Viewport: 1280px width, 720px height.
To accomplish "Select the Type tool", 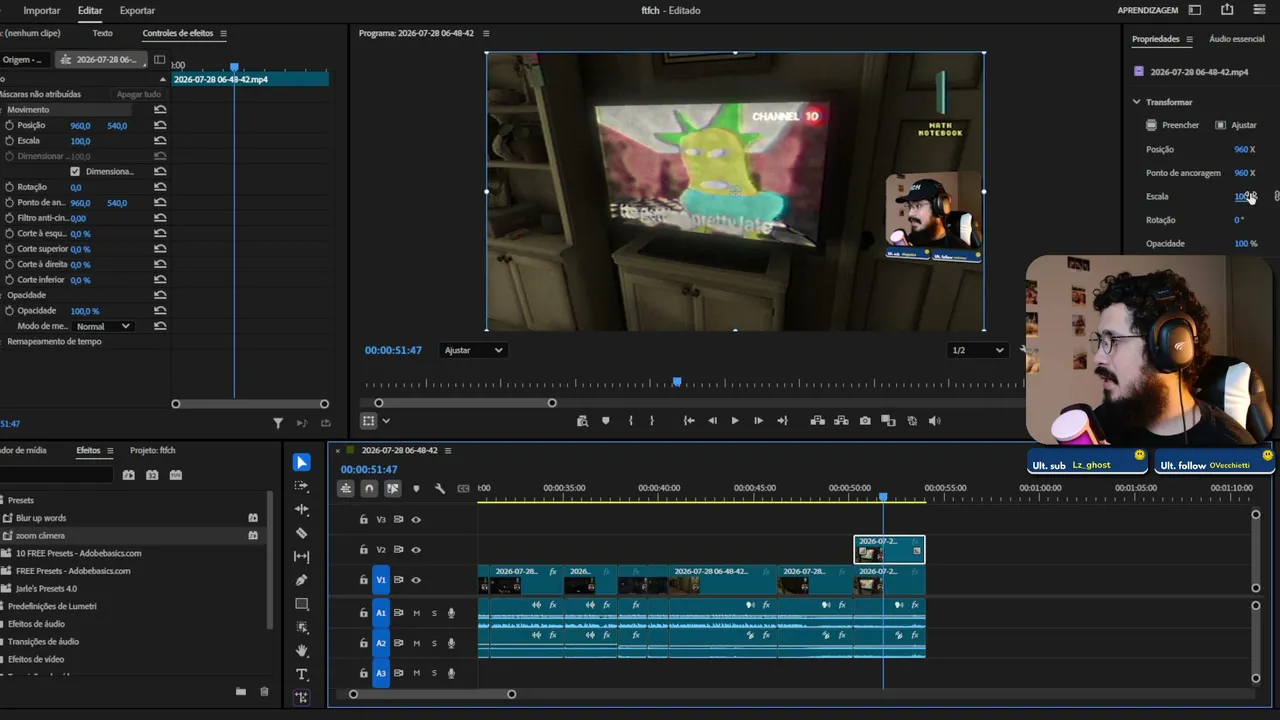I will (301, 674).
